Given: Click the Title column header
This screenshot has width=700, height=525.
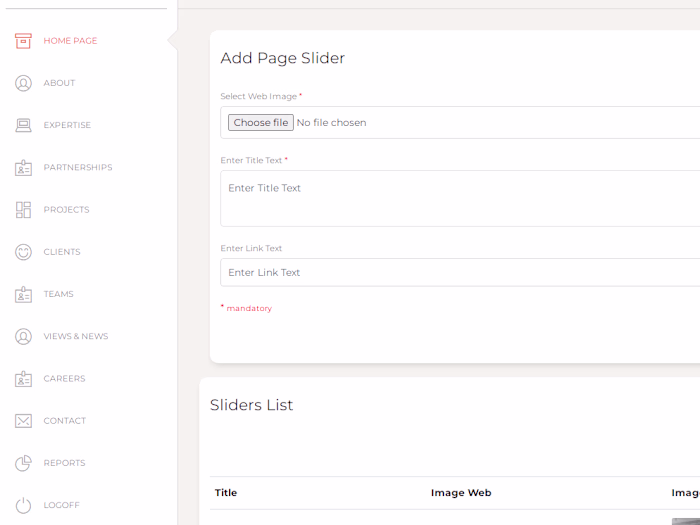Looking at the screenshot, I should [226, 493].
